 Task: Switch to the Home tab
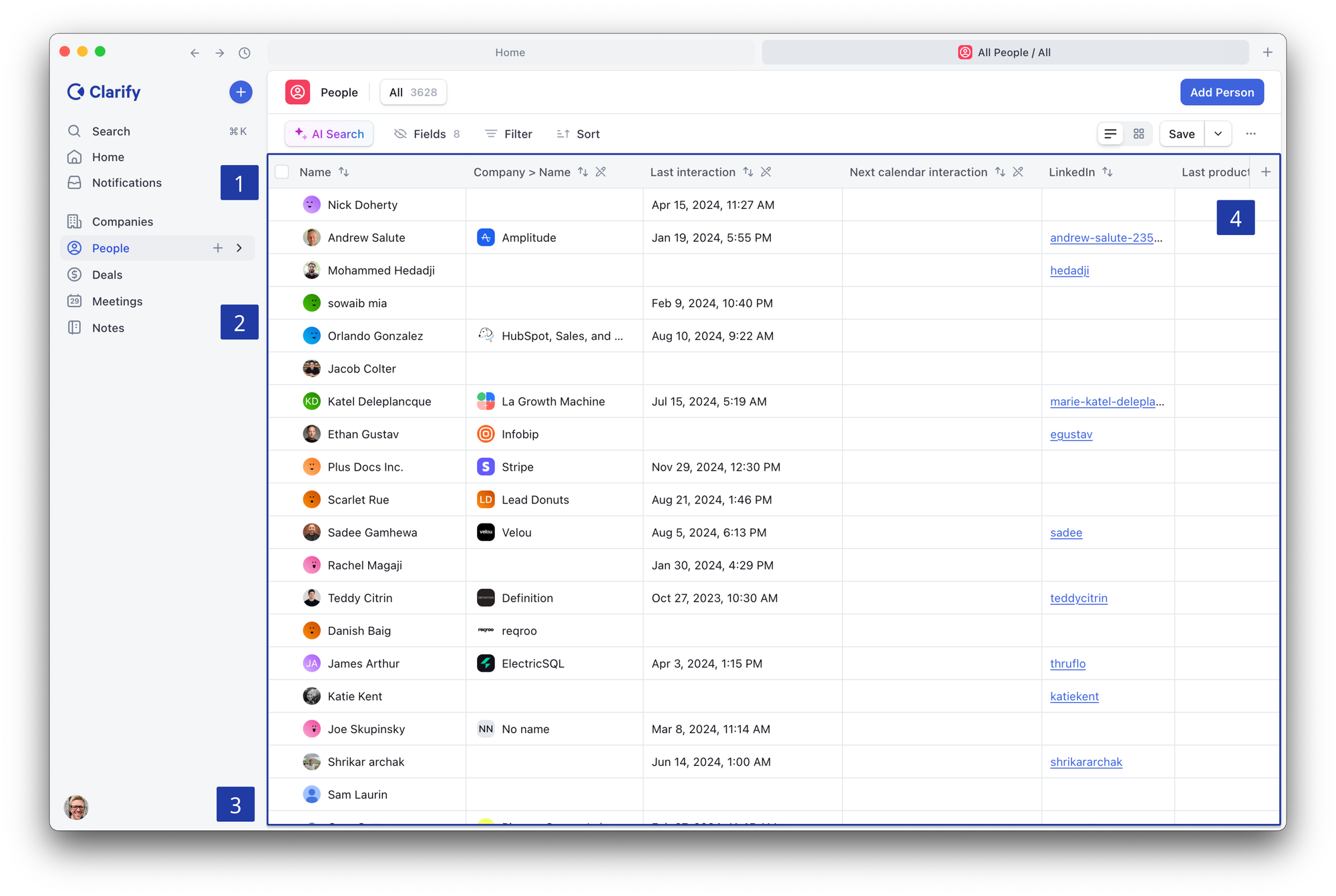510,53
